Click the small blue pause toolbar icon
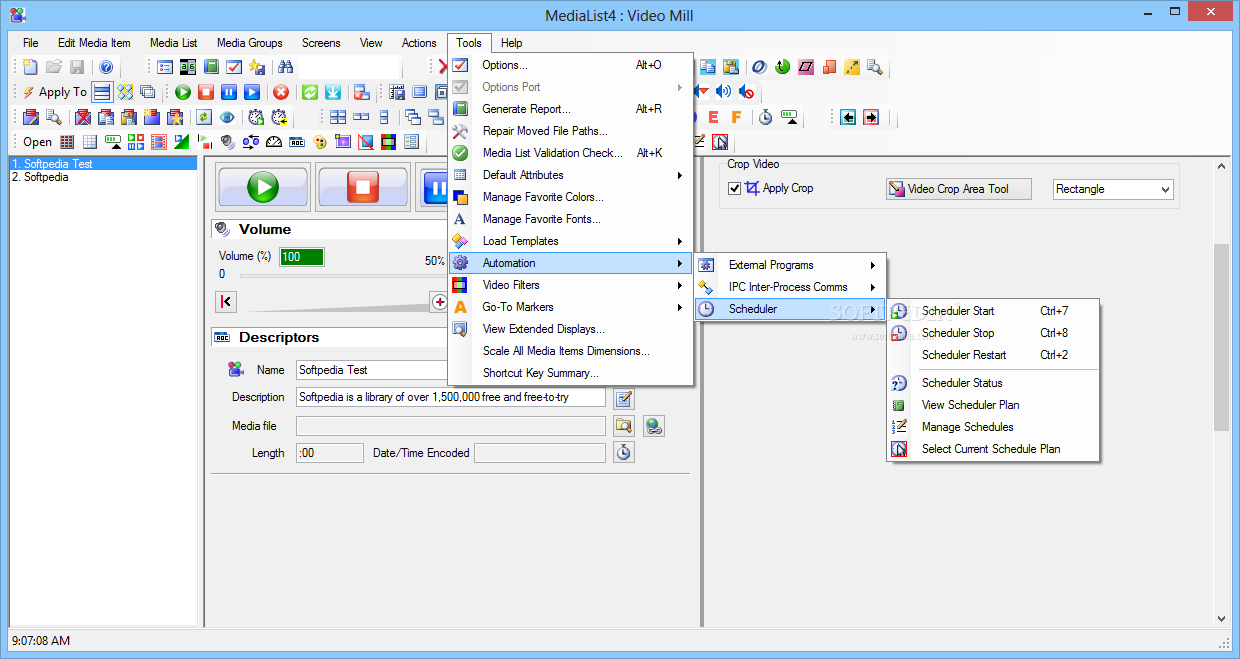Screen dimensions: 1240x659 229,92
